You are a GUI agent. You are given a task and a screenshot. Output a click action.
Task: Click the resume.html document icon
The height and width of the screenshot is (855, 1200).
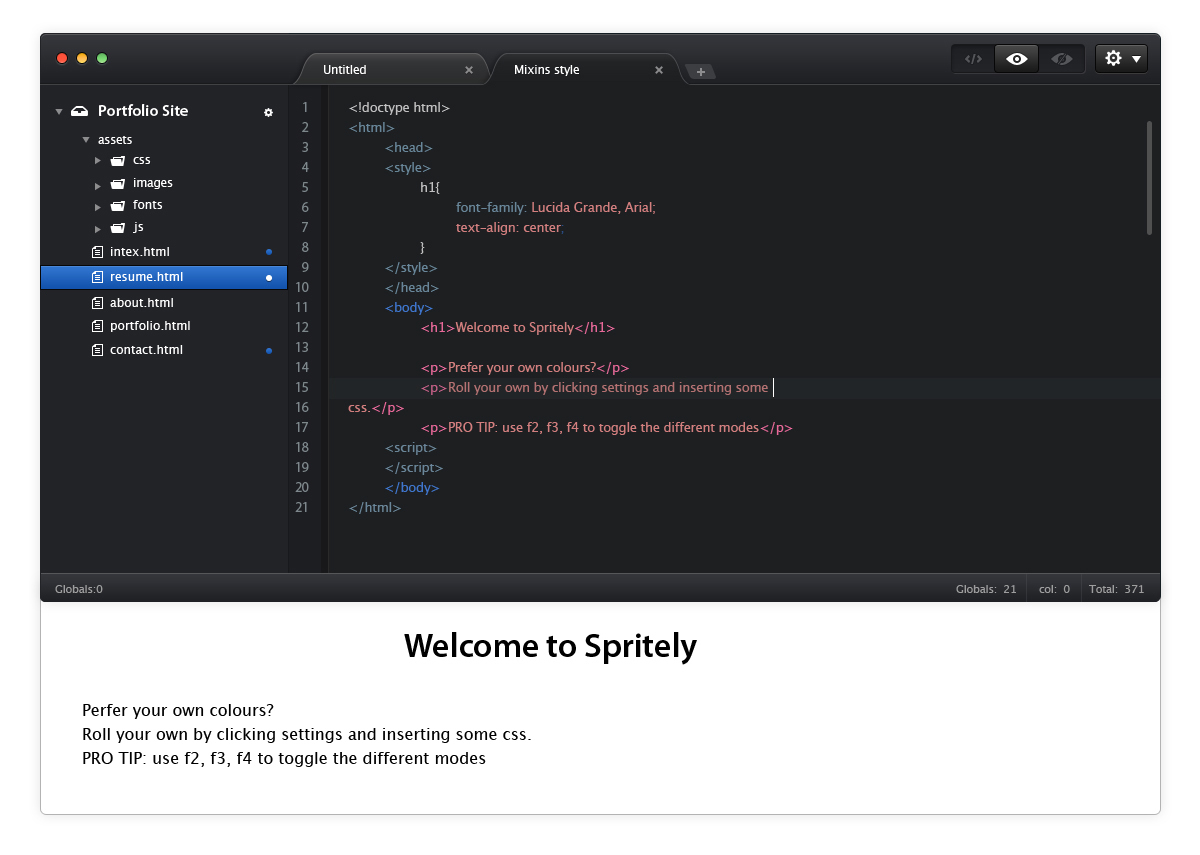[97, 277]
